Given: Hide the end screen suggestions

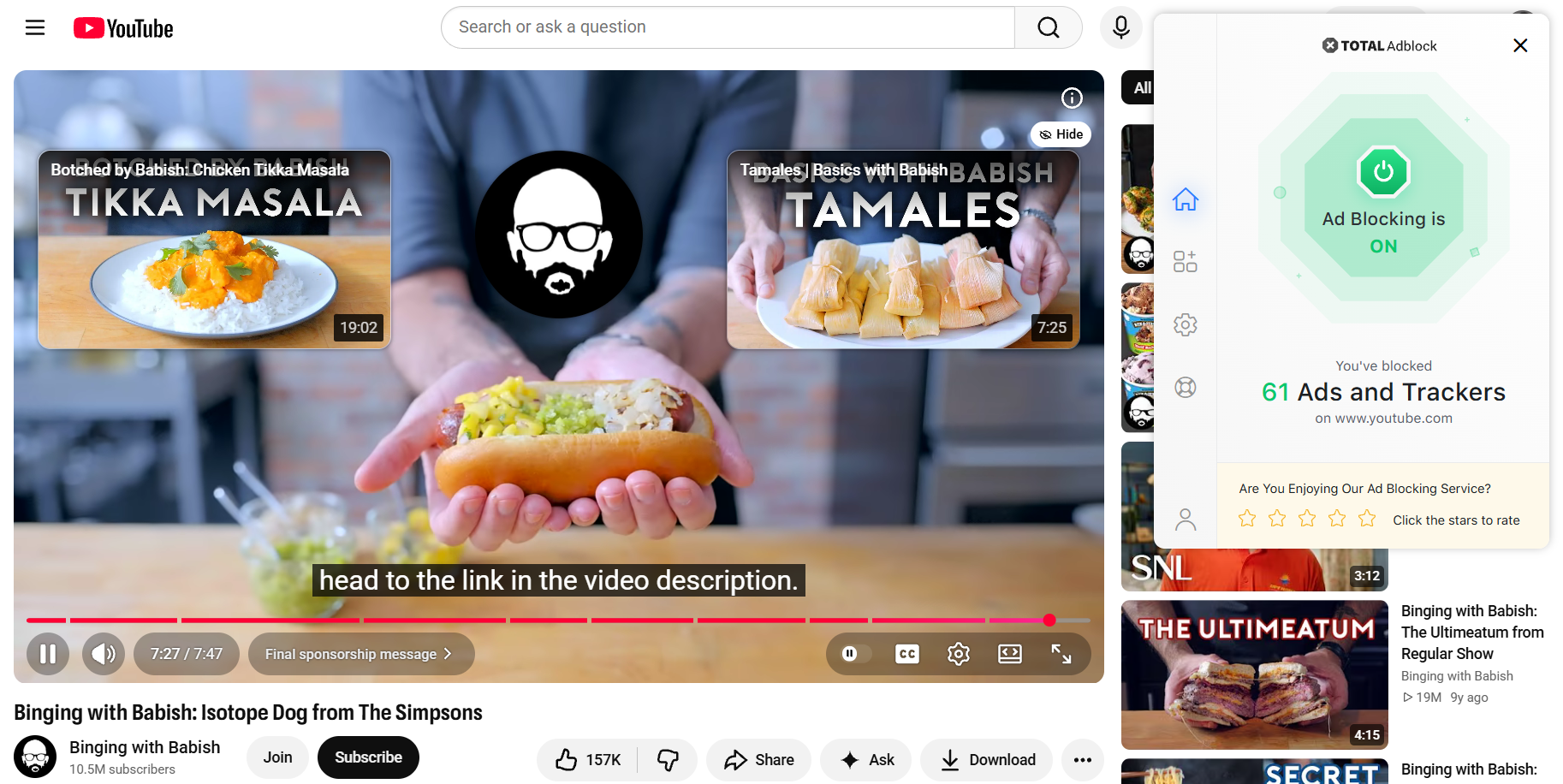Looking at the screenshot, I should [1061, 134].
